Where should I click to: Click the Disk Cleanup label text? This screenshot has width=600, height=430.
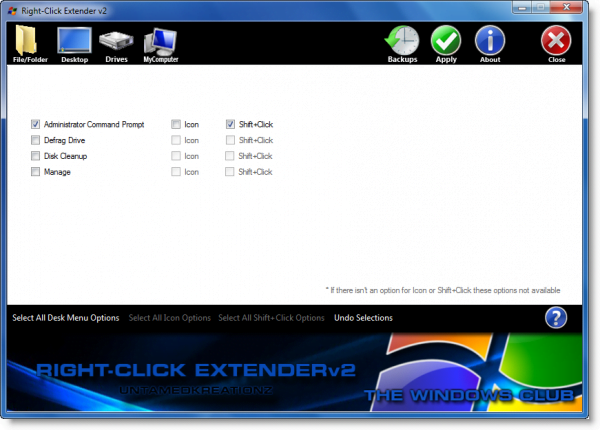(65, 156)
